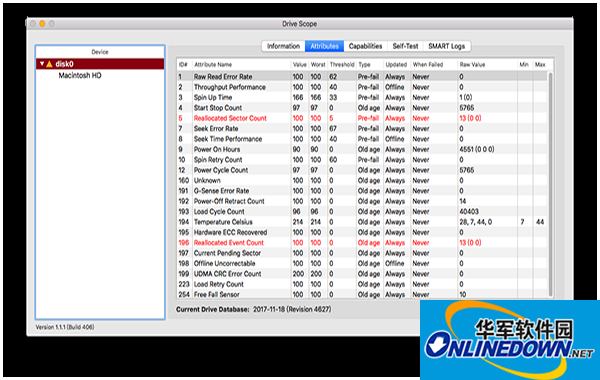The width and height of the screenshot is (600, 380).
Task: Collapse the disk0 disclosure triangle
Action: [42, 64]
